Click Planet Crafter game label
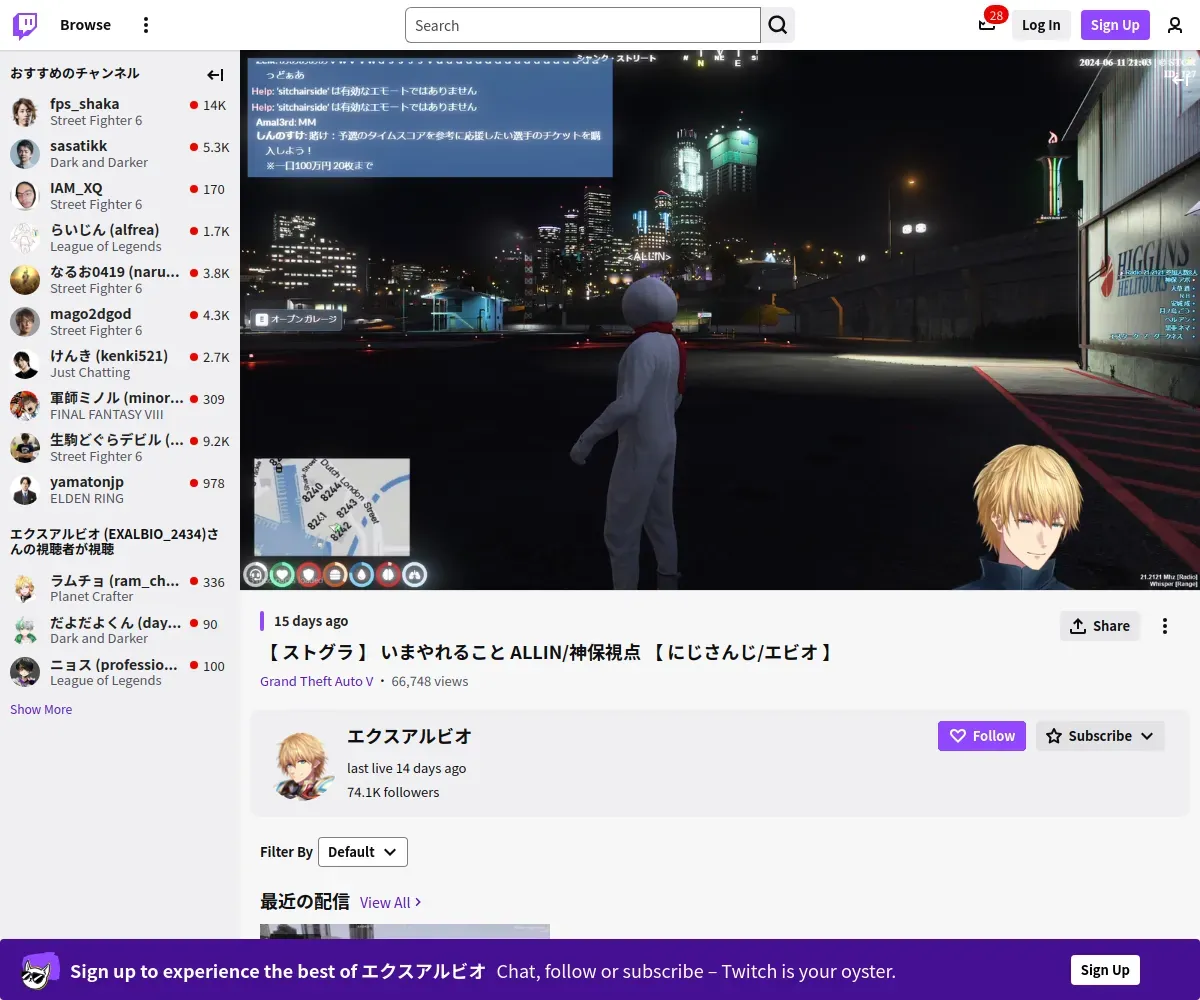1200x1000 pixels. pyautogui.click(x=92, y=597)
